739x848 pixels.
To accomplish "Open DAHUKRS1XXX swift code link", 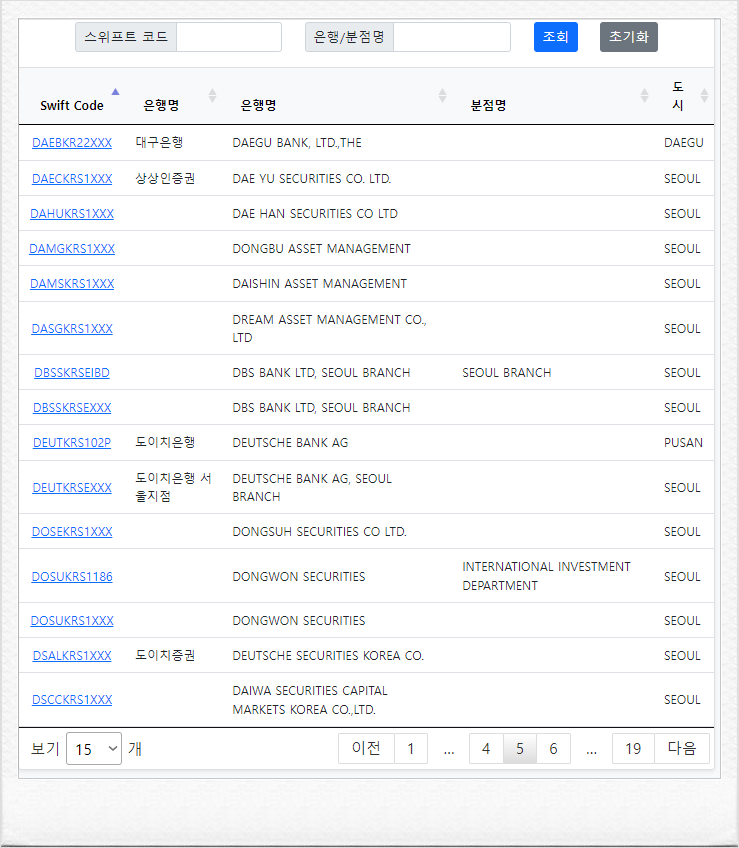I will pyautogui.click(x=72, y=214).
